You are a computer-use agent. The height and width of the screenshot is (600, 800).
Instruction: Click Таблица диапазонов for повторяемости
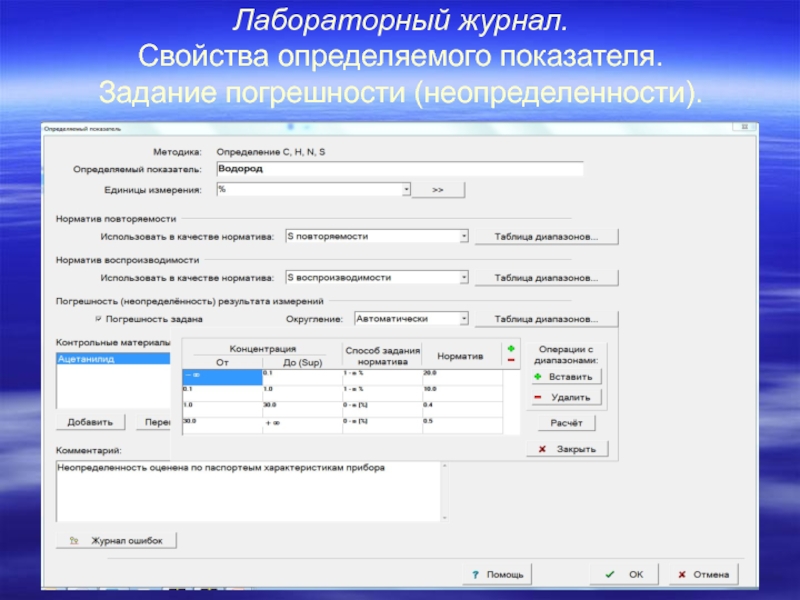[545, 237]
